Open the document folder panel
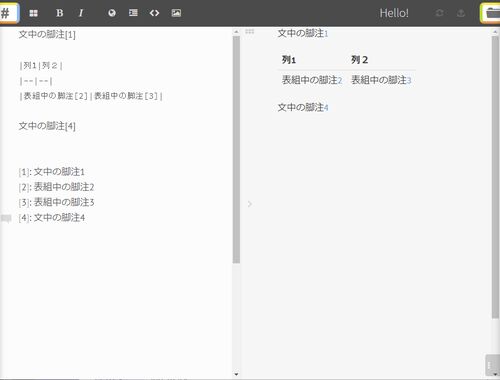Image resolution: width=500 pixels, height=380 pixels. [490, 13]
